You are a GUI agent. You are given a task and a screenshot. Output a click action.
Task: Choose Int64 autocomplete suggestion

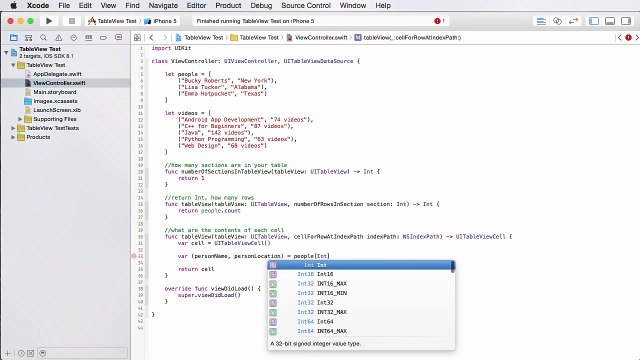pos(360,322)
